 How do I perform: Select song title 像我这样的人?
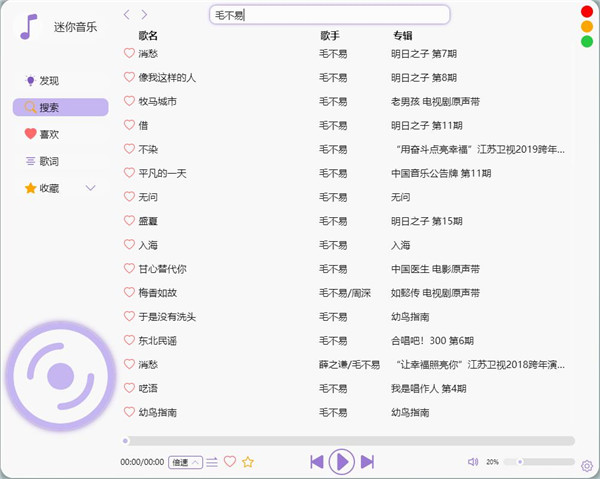click(167, 78)
